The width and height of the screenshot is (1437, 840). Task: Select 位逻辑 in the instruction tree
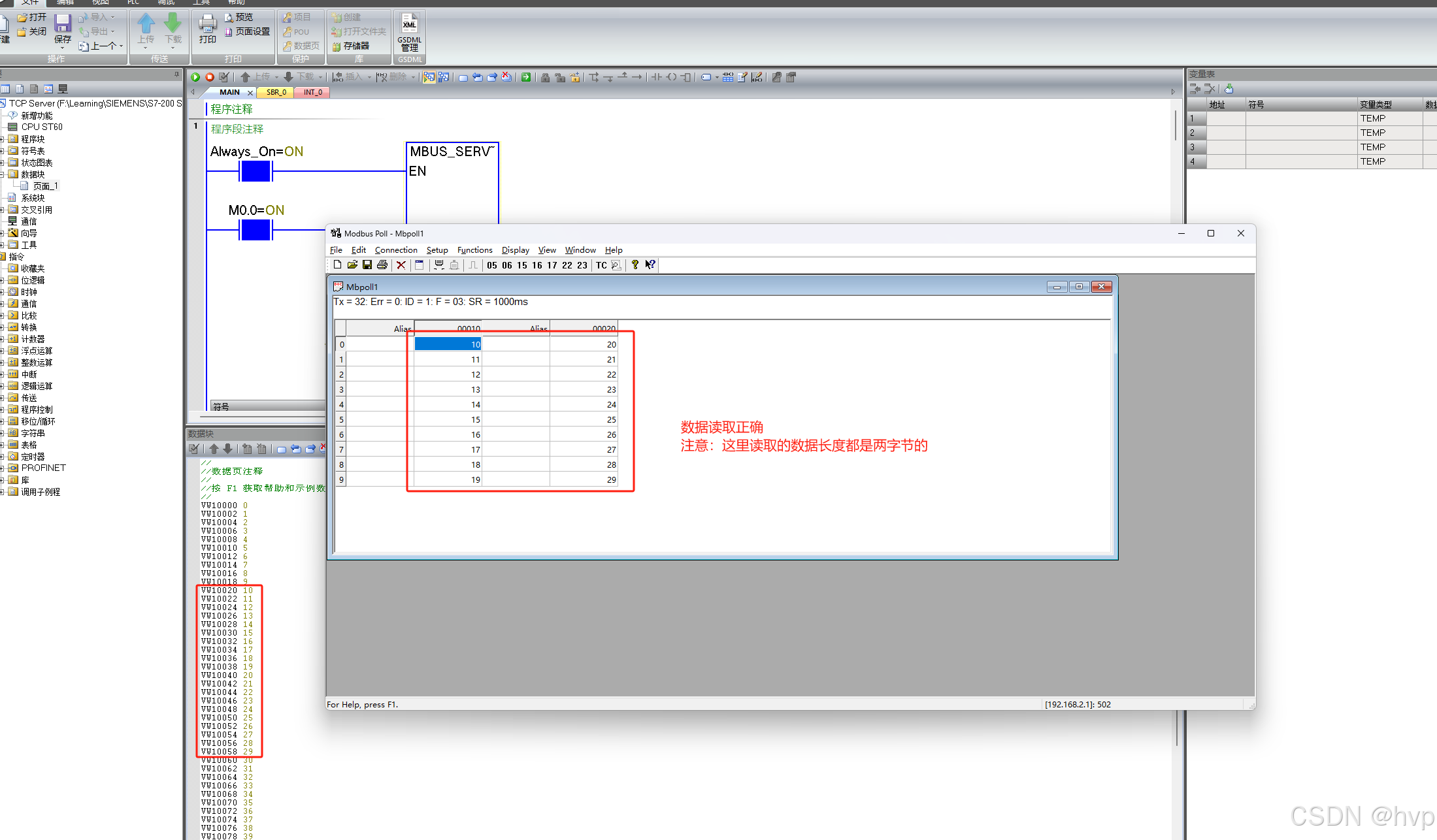tap(33, 280)
